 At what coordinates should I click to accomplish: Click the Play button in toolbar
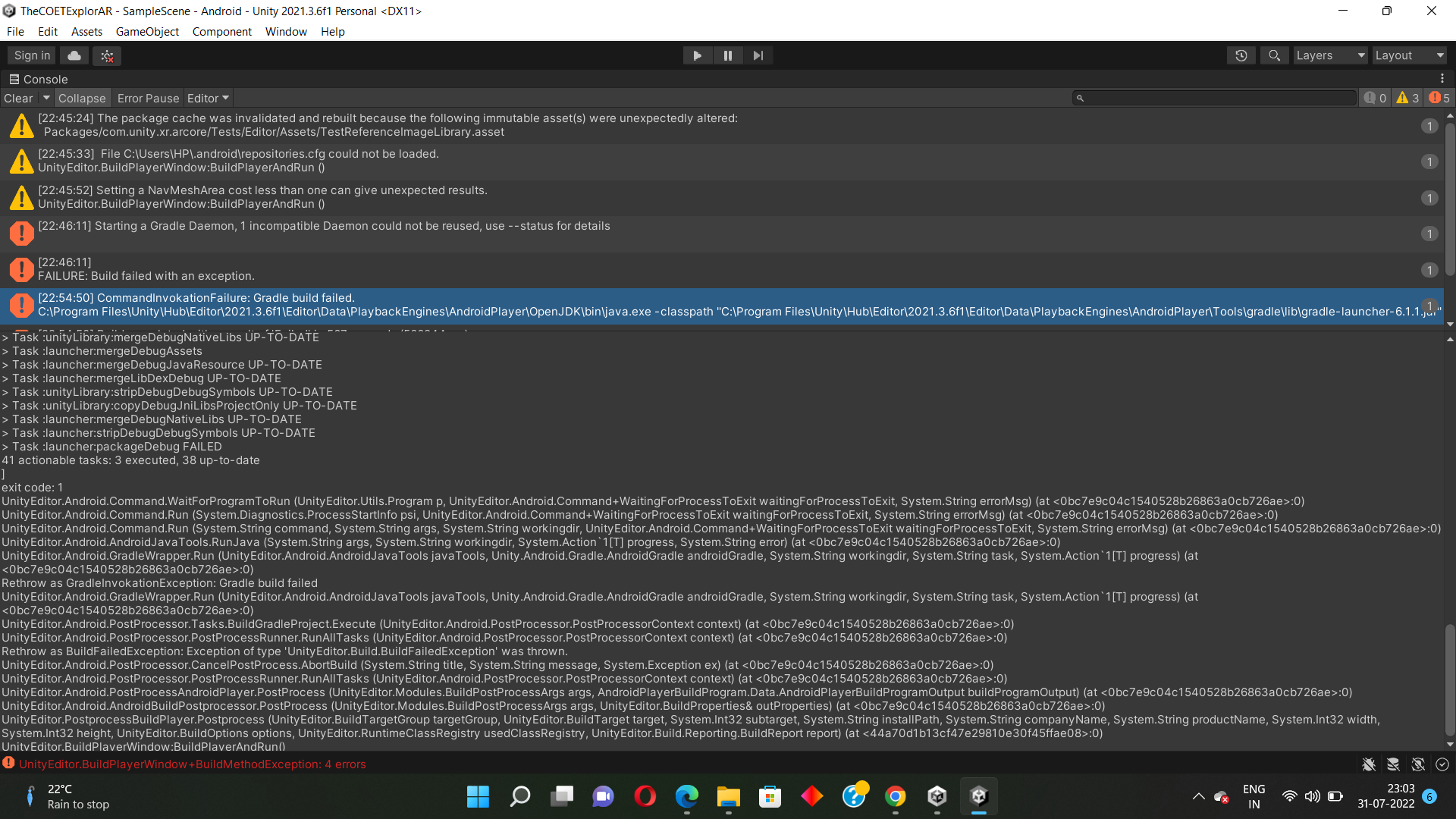pyautogui.click(x=697, y=55)
